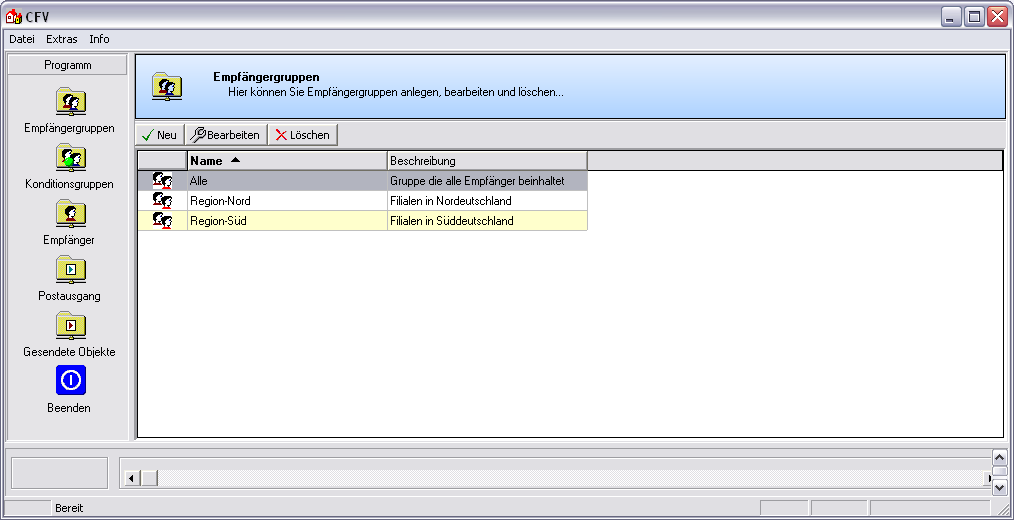Image resolution: width=1014 pixels, height=520 pixels.
Task: Select the Empfänger sidebar icon
Action: pyautogui.click(x=70, y=214)
